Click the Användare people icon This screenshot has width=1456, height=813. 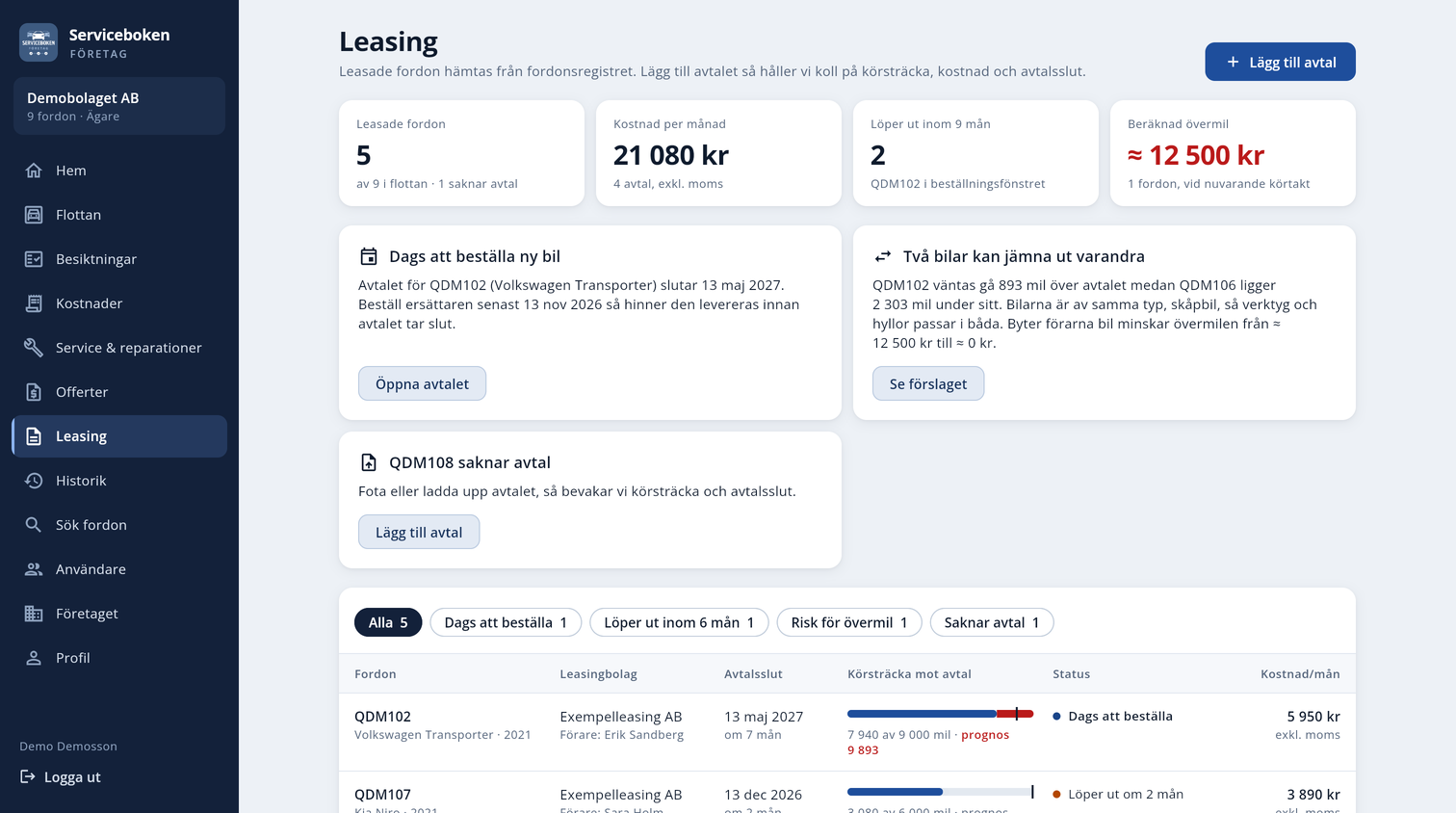click(34, 569)
